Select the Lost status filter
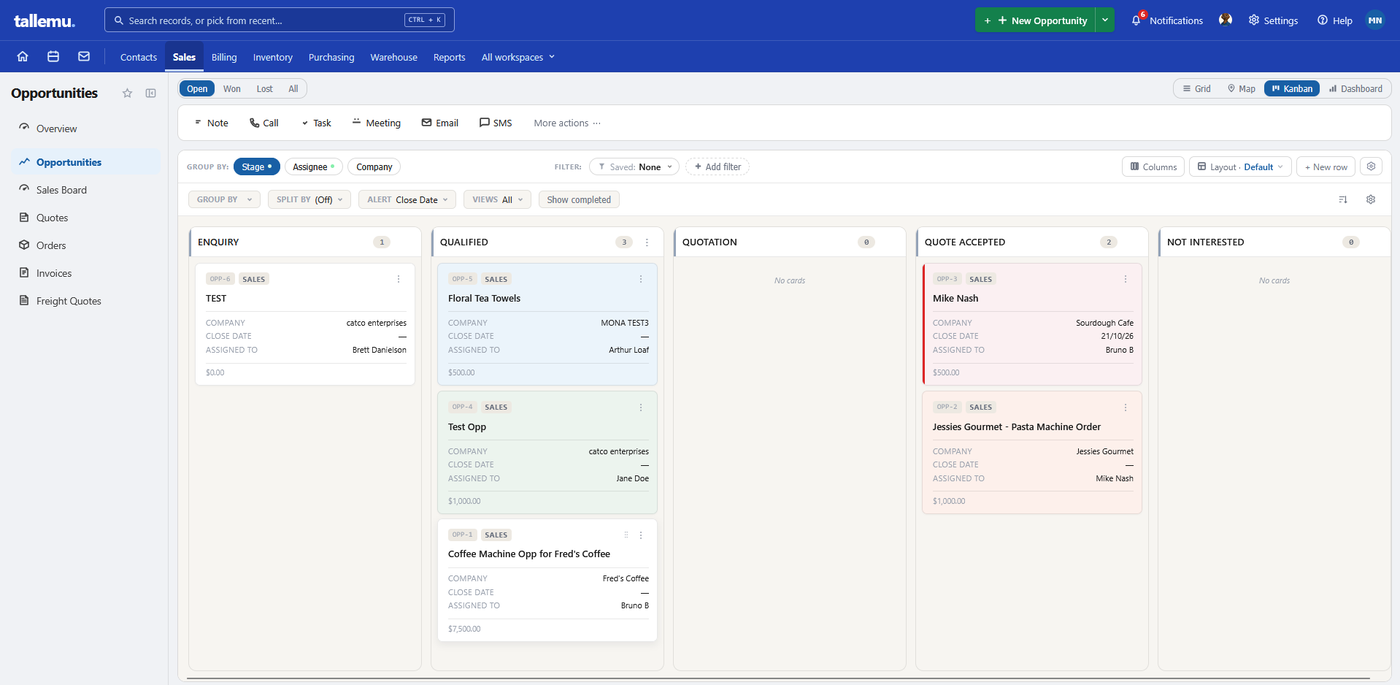1400x685 pixels. click(x=264, y=89)
